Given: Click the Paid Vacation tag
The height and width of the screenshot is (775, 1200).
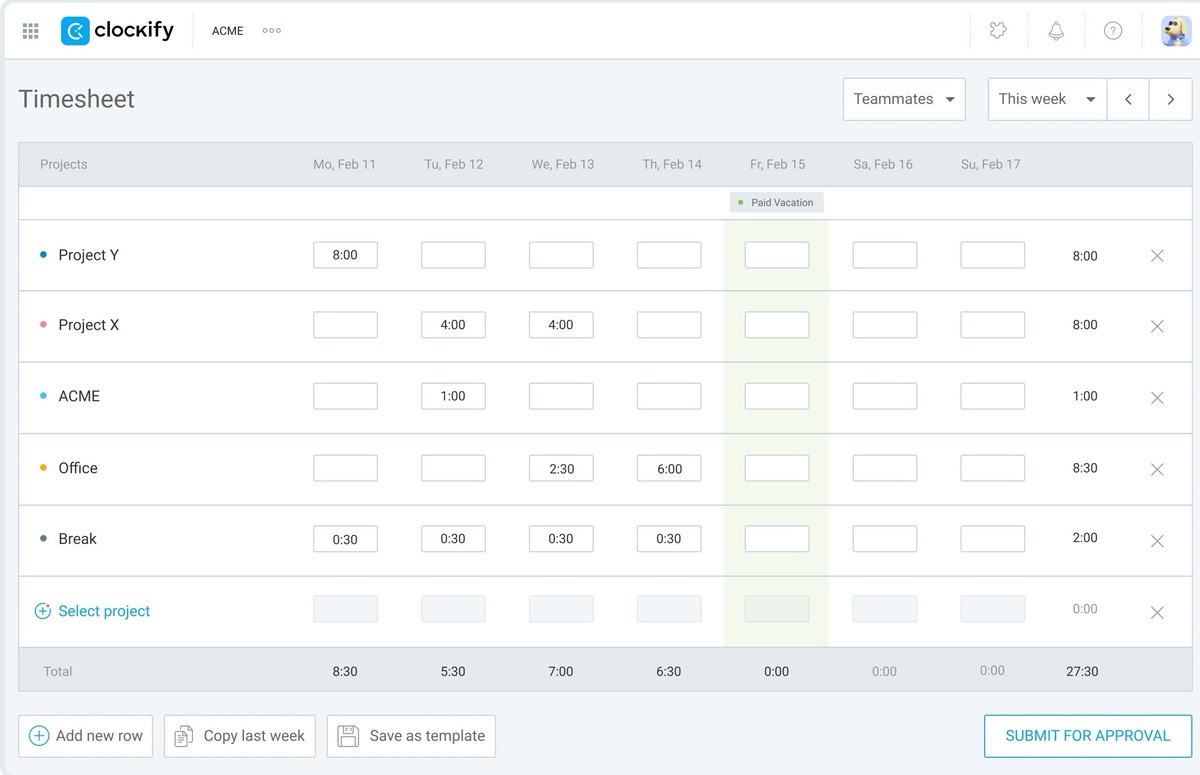Looking at the screenshot, I should (x=776, y=201).
